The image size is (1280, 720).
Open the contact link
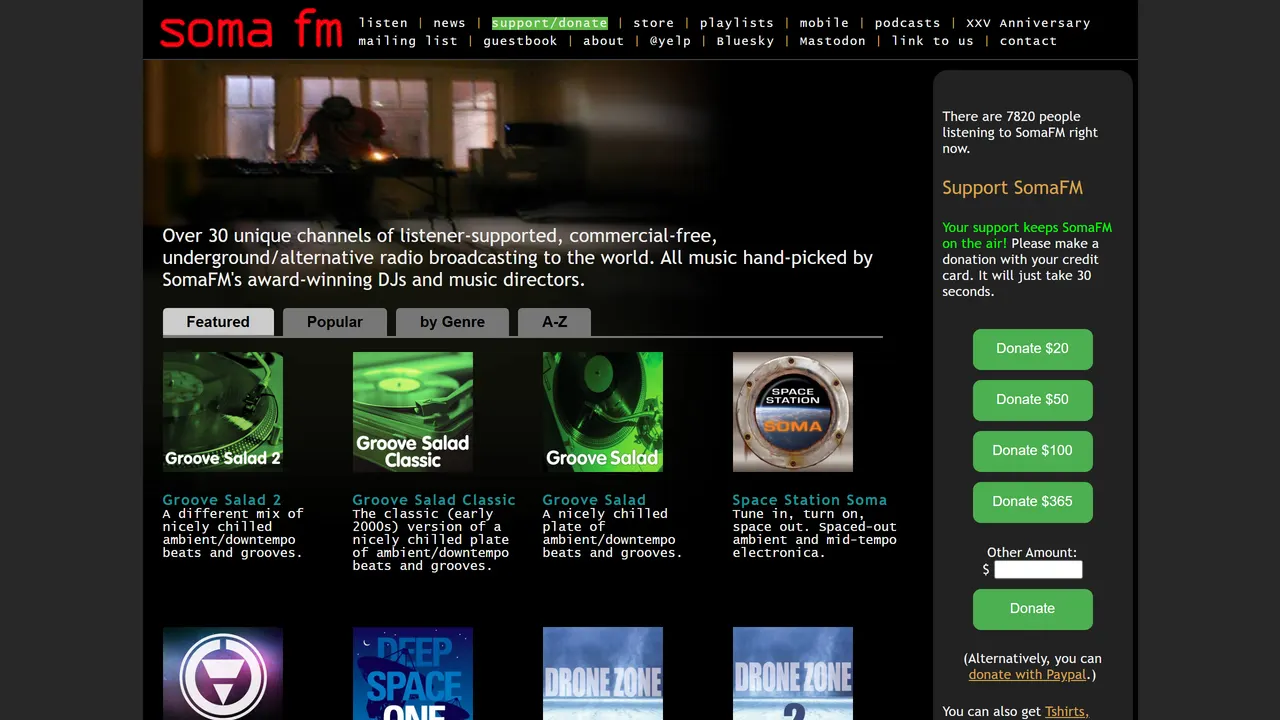coord(1028,41)
